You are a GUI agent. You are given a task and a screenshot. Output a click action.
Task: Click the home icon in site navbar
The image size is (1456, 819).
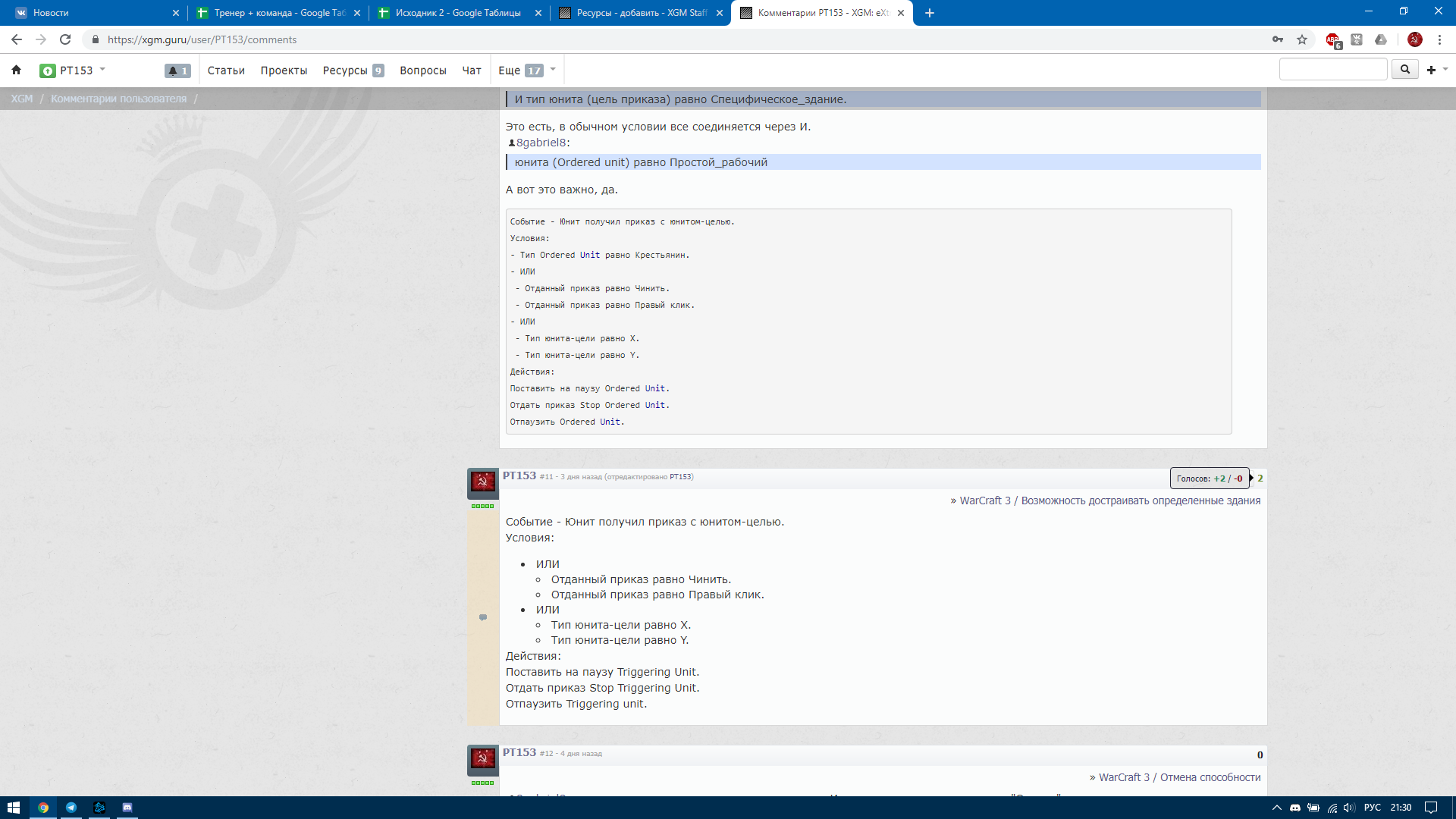pos(16,70)
